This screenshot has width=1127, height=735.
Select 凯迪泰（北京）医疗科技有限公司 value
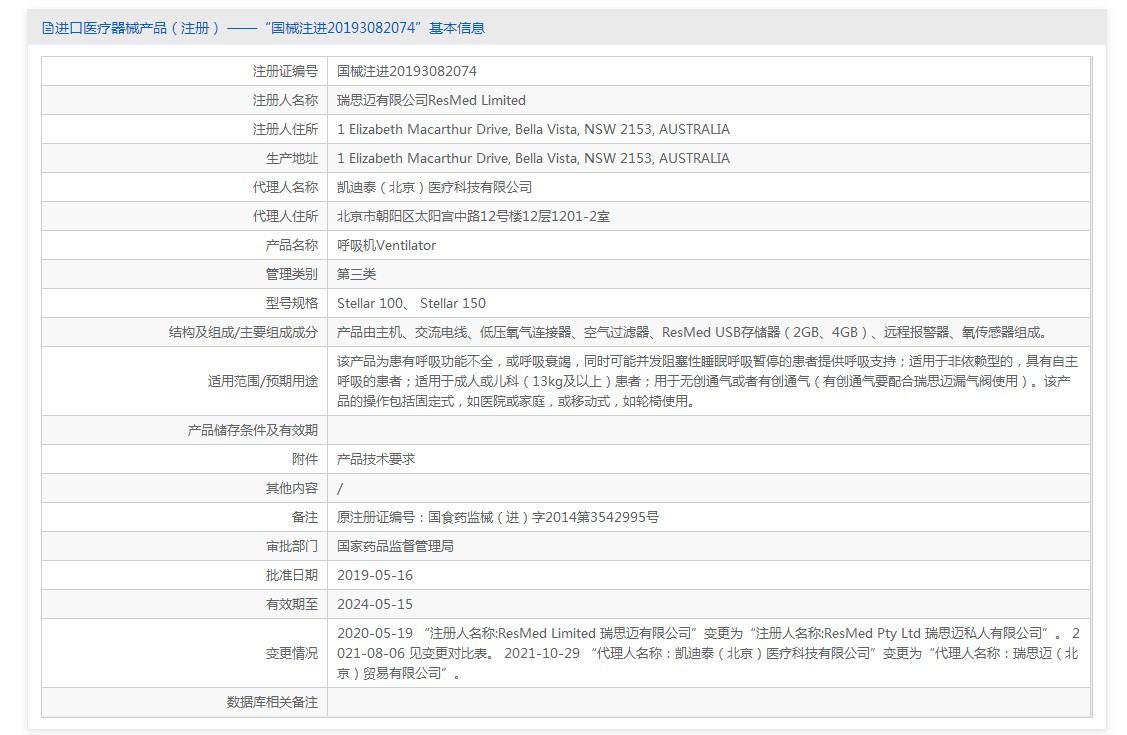(x=435, y=187)
